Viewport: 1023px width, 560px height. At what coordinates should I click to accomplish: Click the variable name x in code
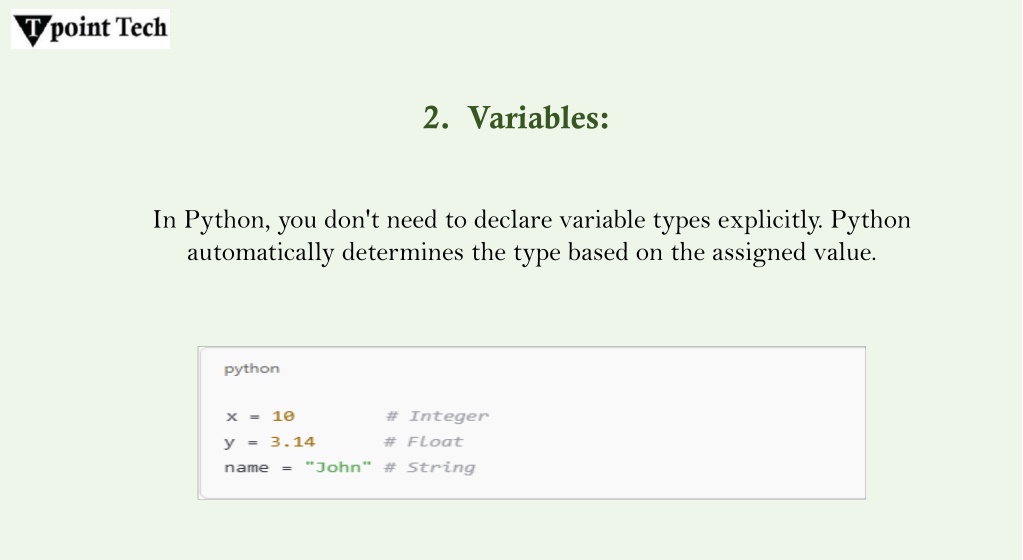coord(232,416)
